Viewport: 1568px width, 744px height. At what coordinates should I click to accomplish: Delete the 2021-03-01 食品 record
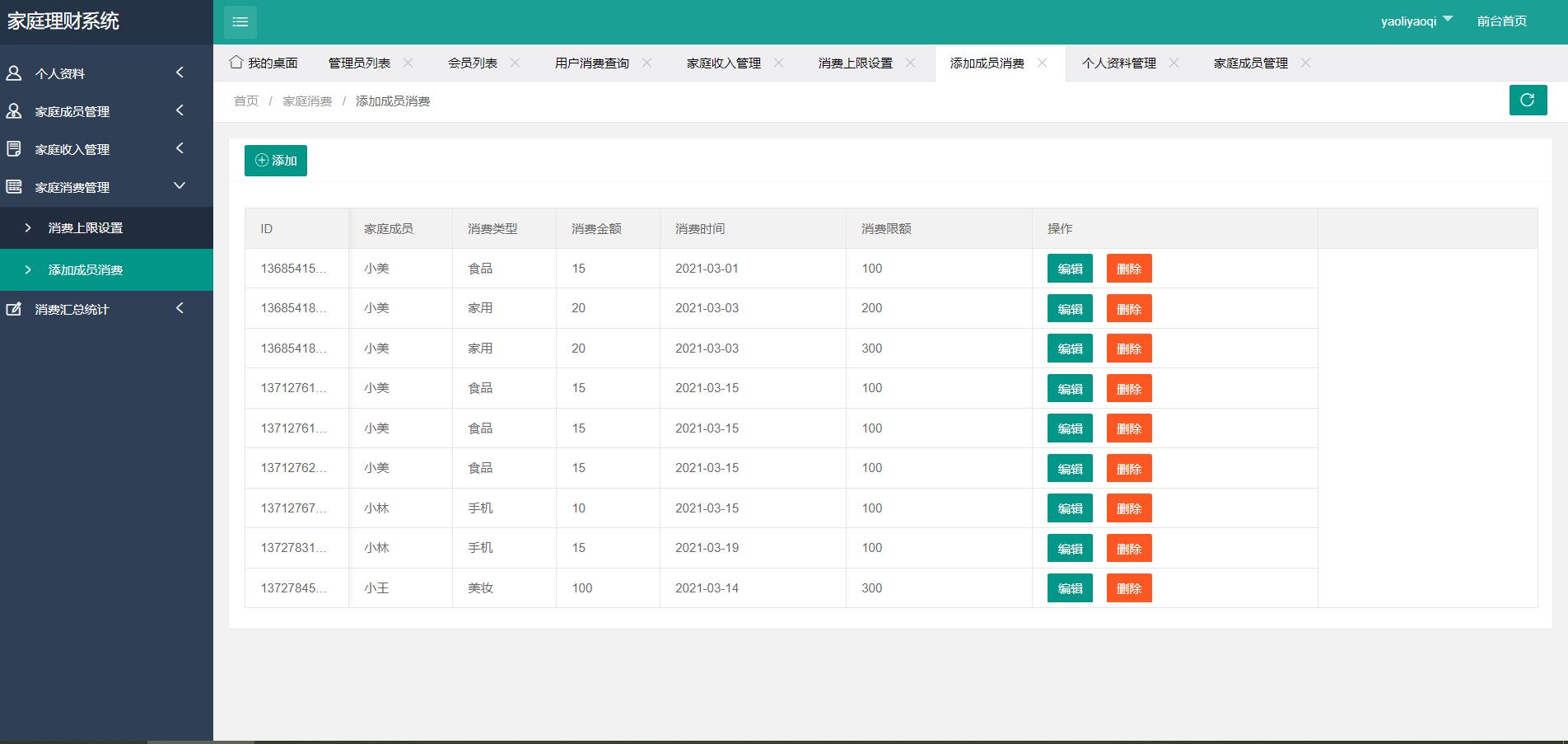pos(1129,269)
